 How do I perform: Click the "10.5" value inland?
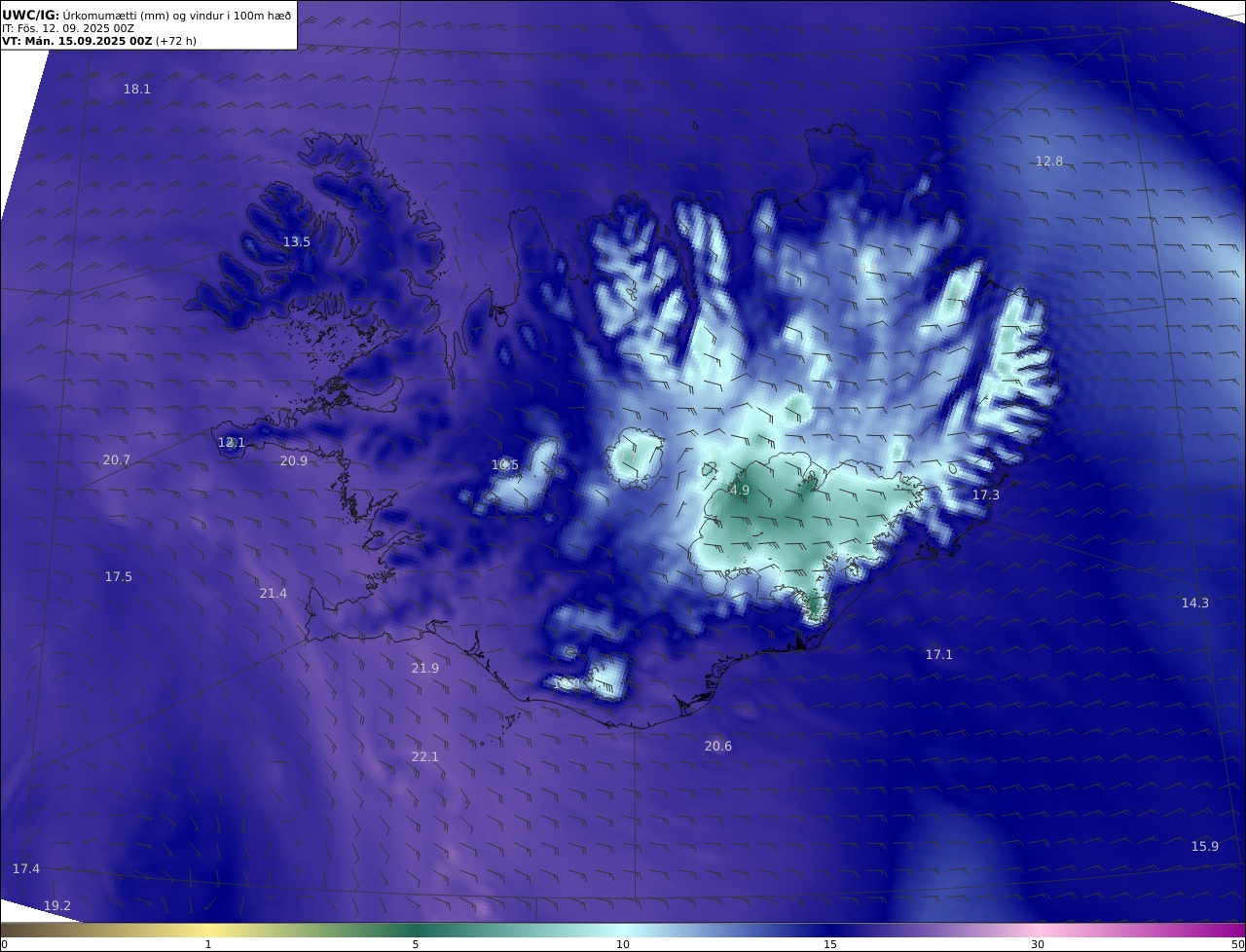tap(505, 465)
